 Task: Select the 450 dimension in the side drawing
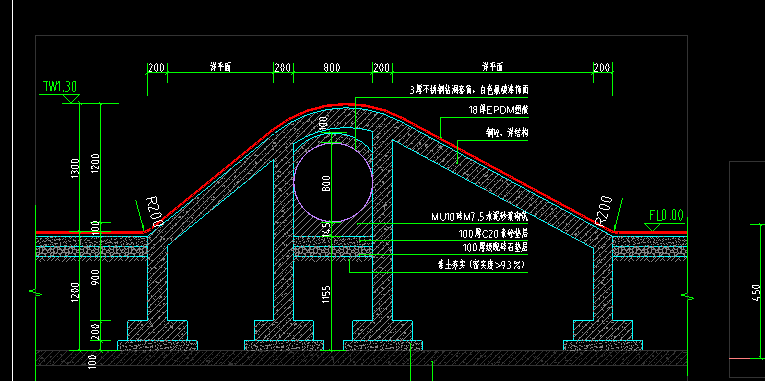pos(756,293)
